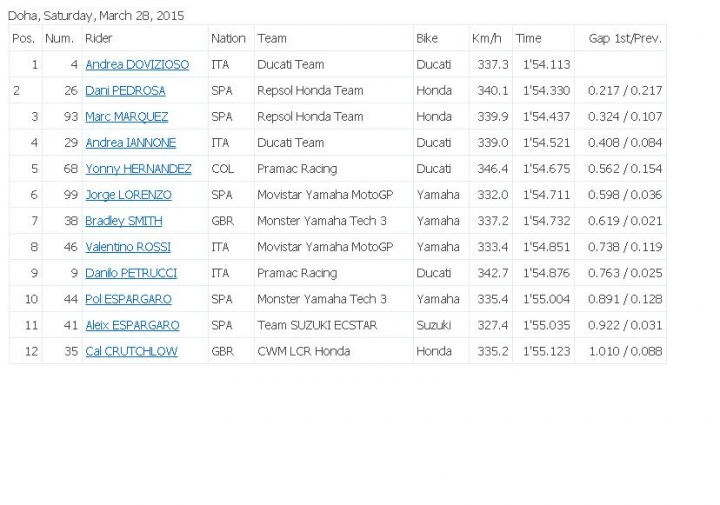Open Yonny HERNANDEZ rider page
Image resolution: width=720 pixels, height=505 pixels.
point(138,169)
